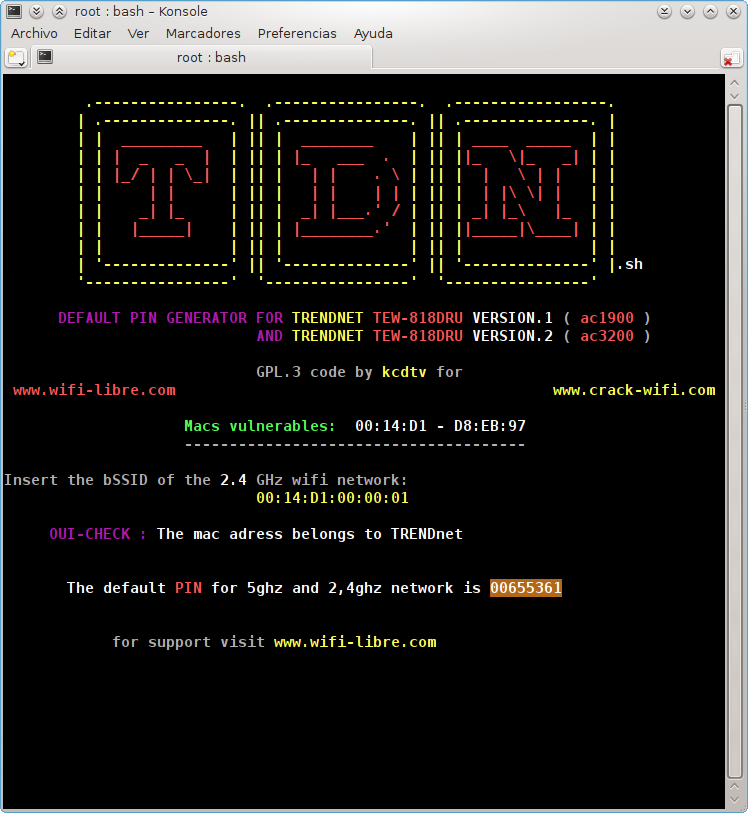
Task: Click the new tab icon
Action: 16,58
